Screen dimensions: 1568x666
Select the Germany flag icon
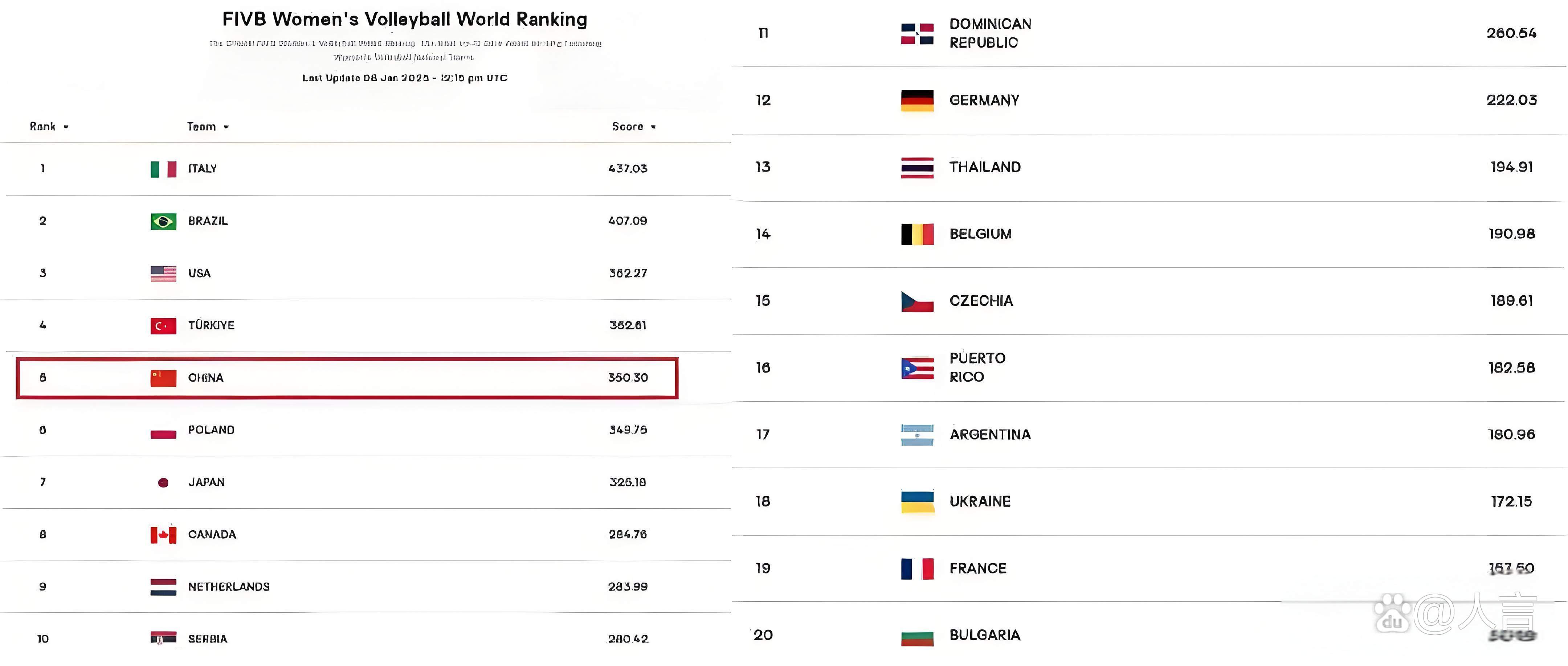917,100
